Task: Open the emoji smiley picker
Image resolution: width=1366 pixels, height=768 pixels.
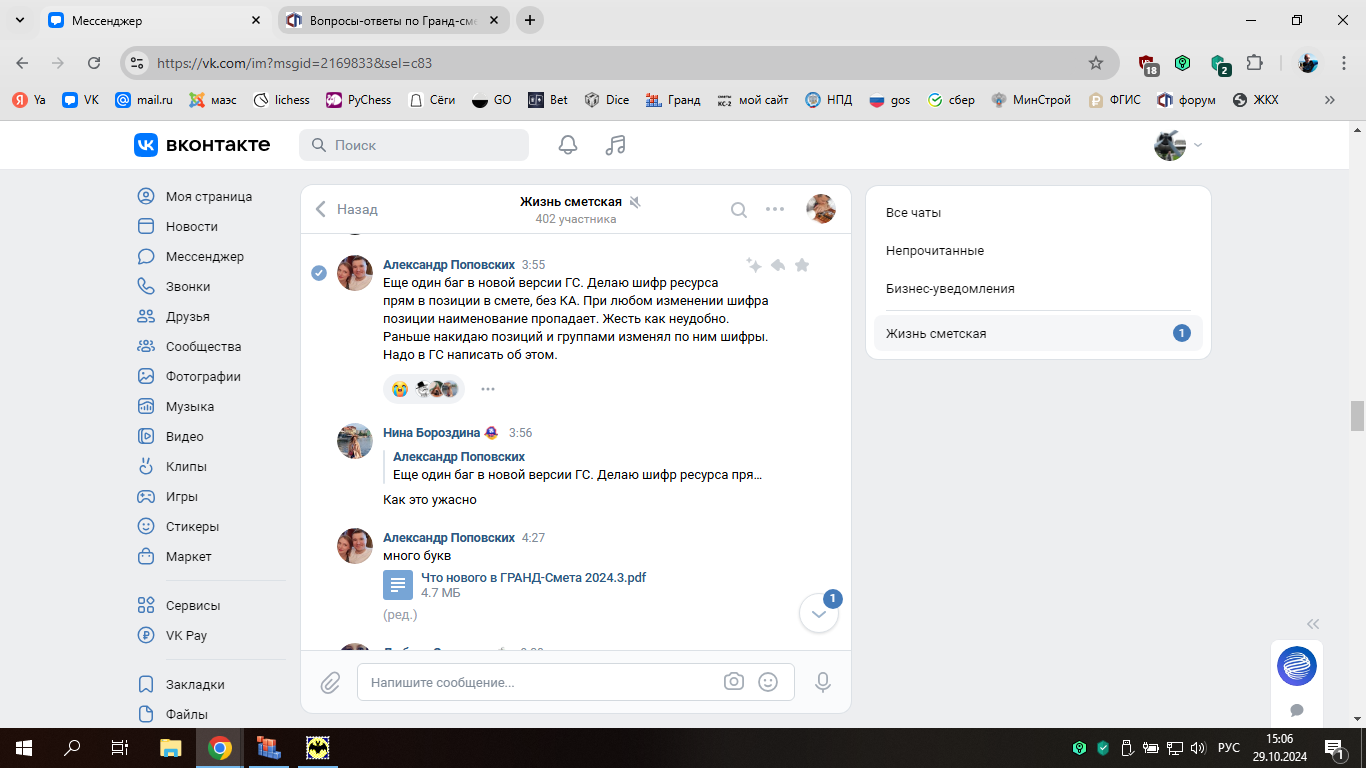Action: tap(768, 682)
